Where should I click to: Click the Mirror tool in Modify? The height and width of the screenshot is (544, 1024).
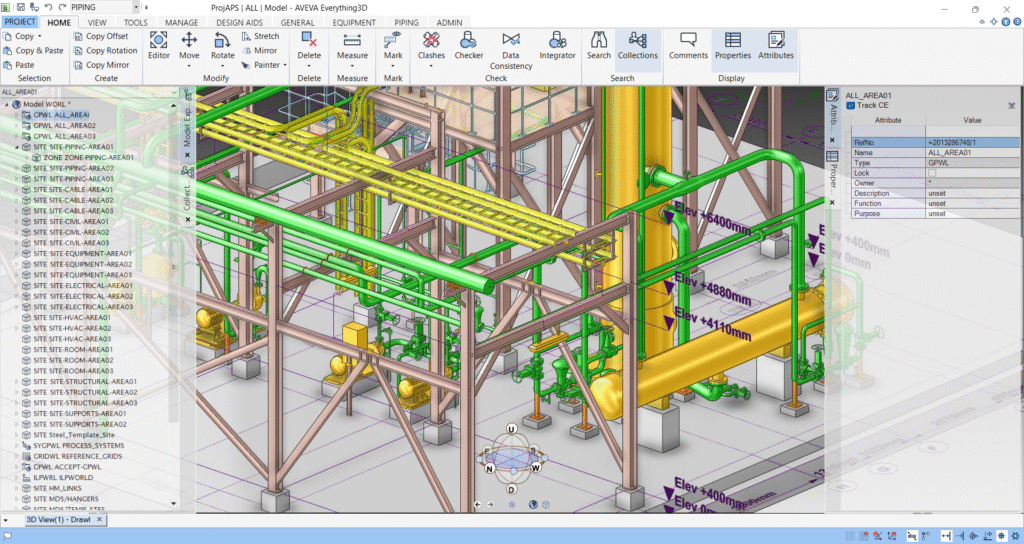point(259,50)
